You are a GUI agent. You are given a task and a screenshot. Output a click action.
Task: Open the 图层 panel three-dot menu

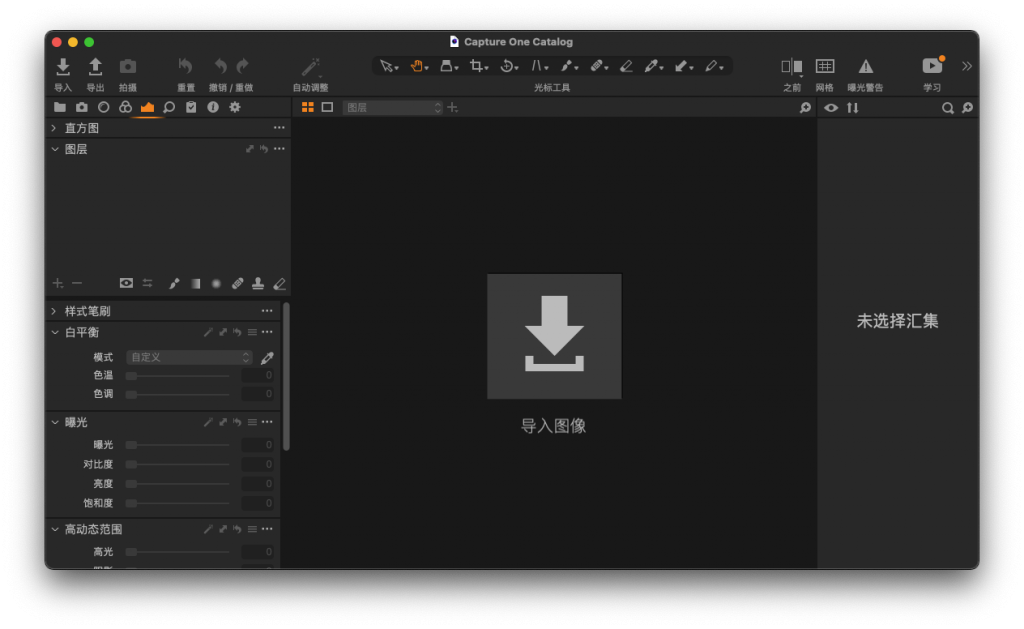pyautogui.click(x=280, y=149)
